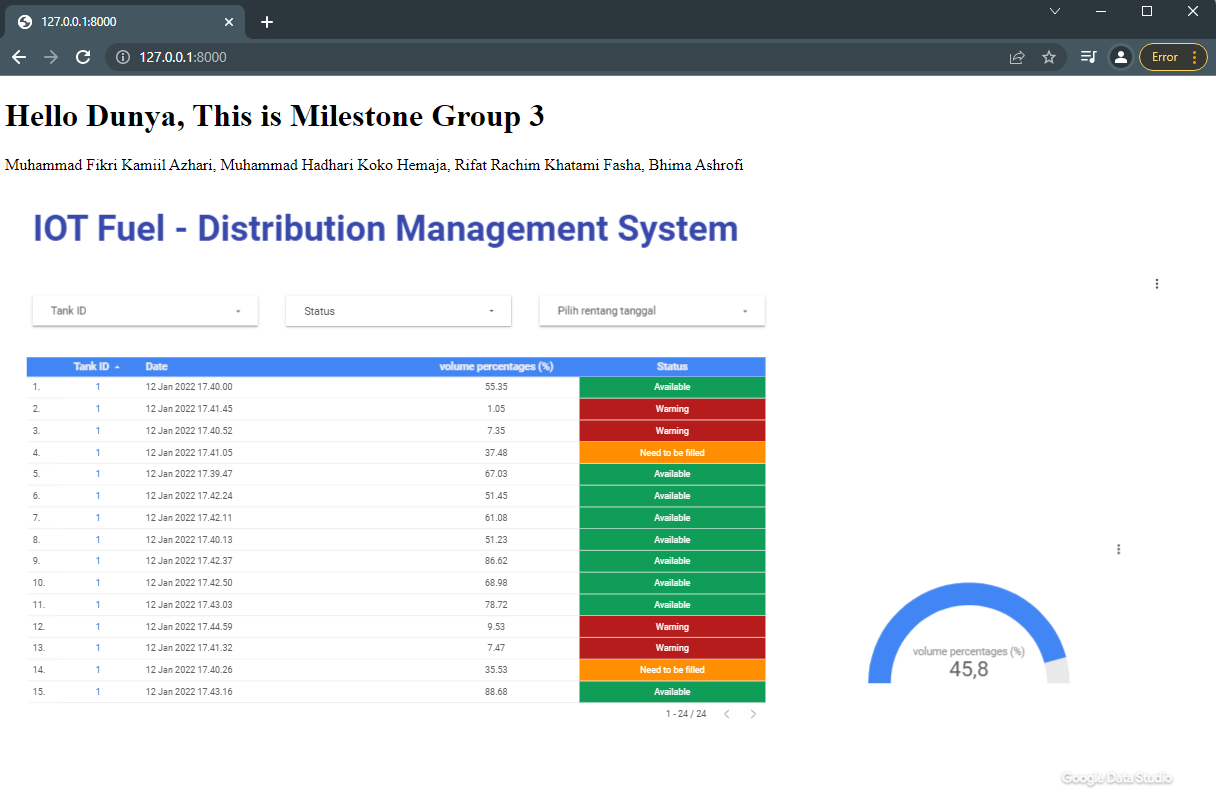The image size is (1216, 809).
Task: Open the Status filter dropdown
Action: point(398,311)
